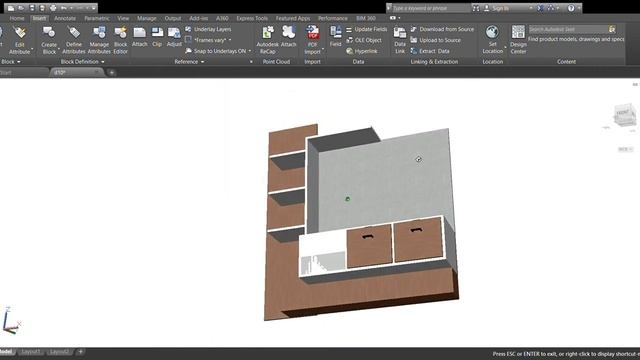Click Download from Source

442,29
